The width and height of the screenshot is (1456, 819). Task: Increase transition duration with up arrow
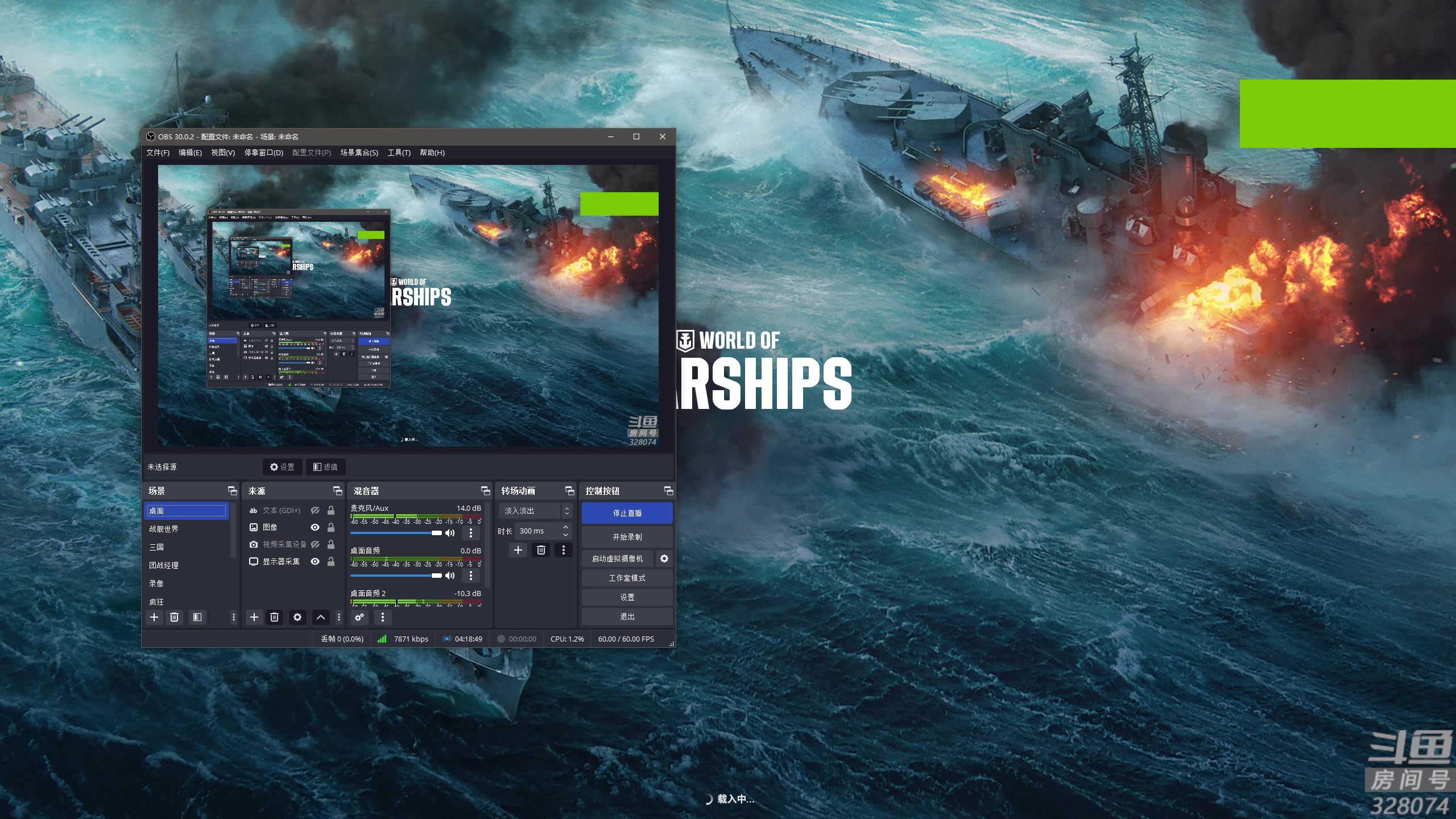tap(565, 528)
